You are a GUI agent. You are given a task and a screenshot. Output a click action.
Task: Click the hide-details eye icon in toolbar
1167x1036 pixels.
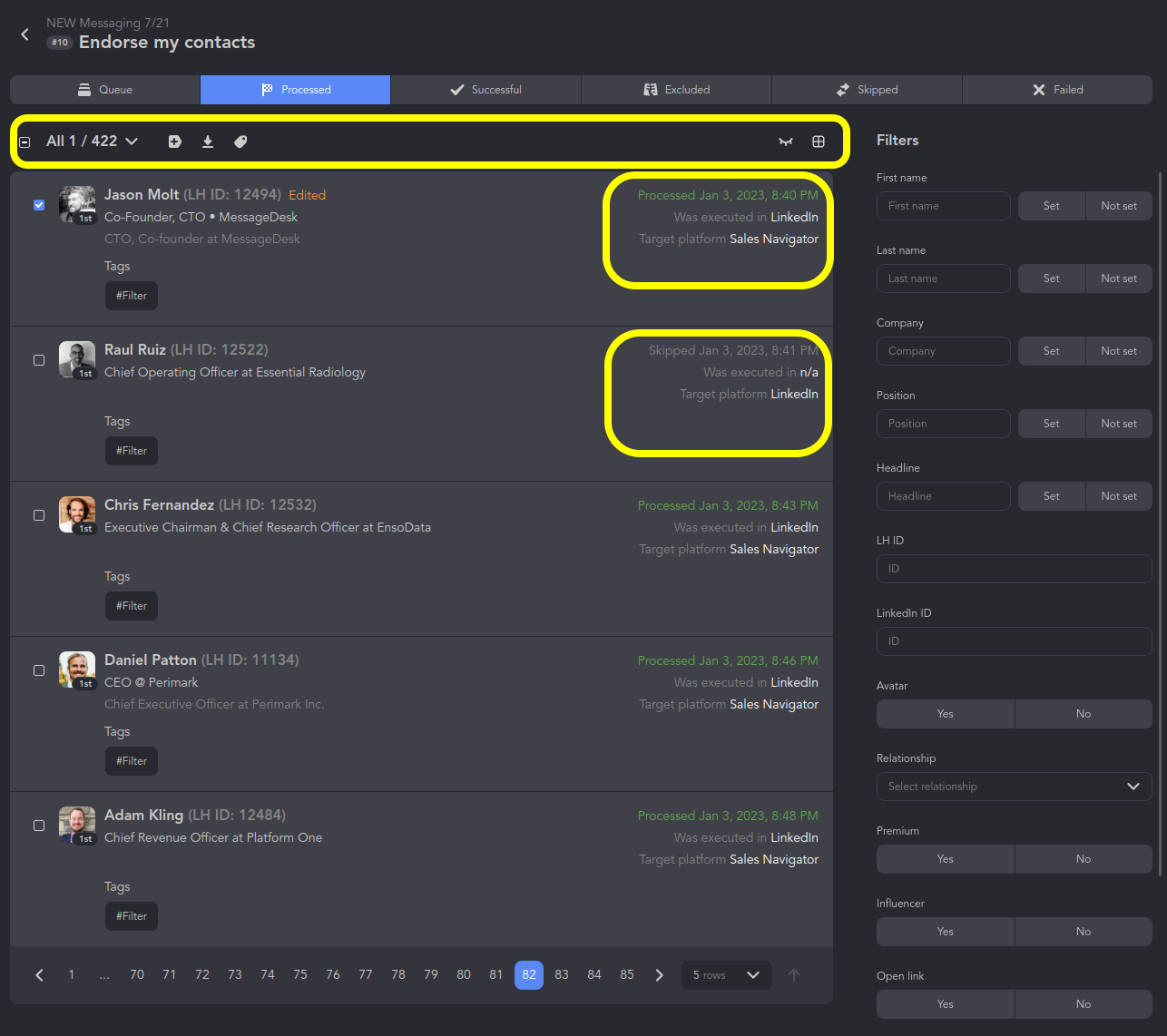pos(786,142)
